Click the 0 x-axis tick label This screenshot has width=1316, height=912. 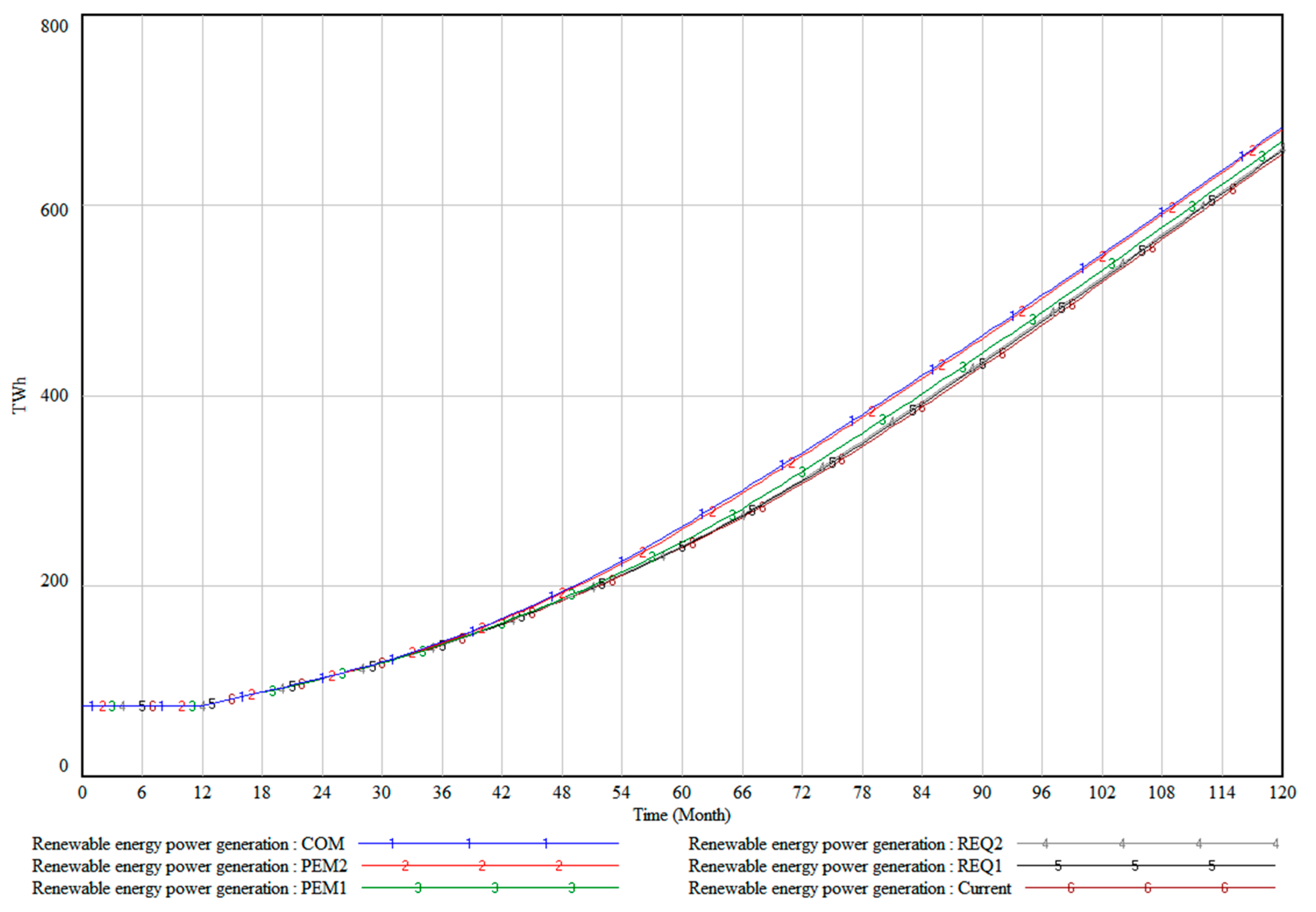point(82,793)
